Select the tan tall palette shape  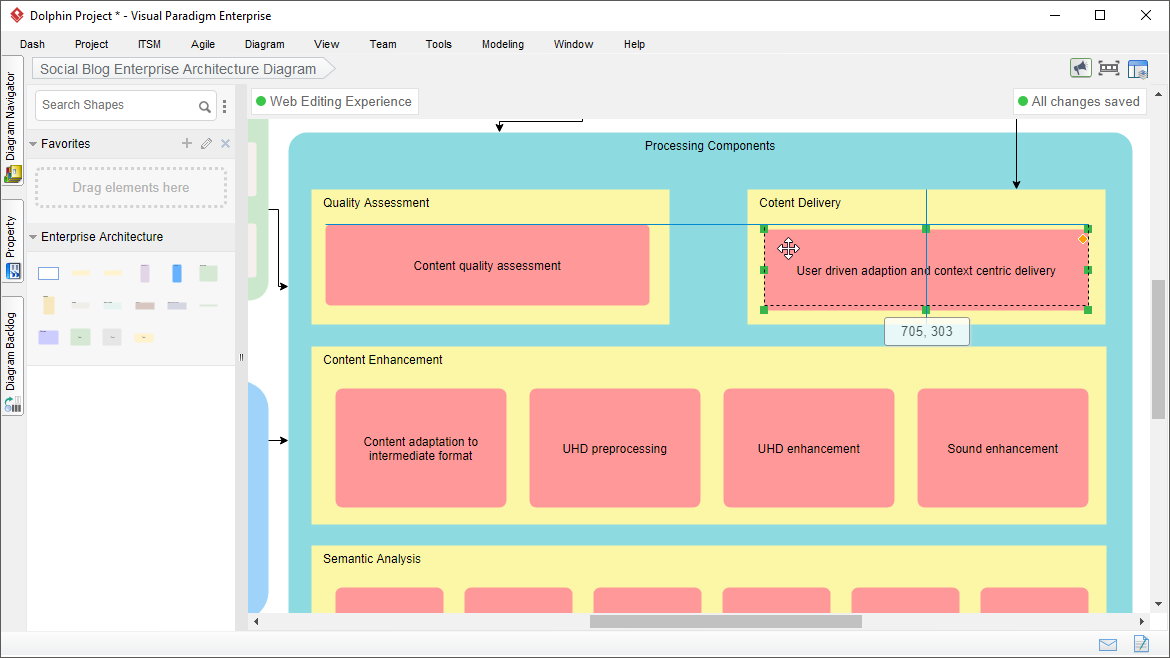tap(49, 305)
